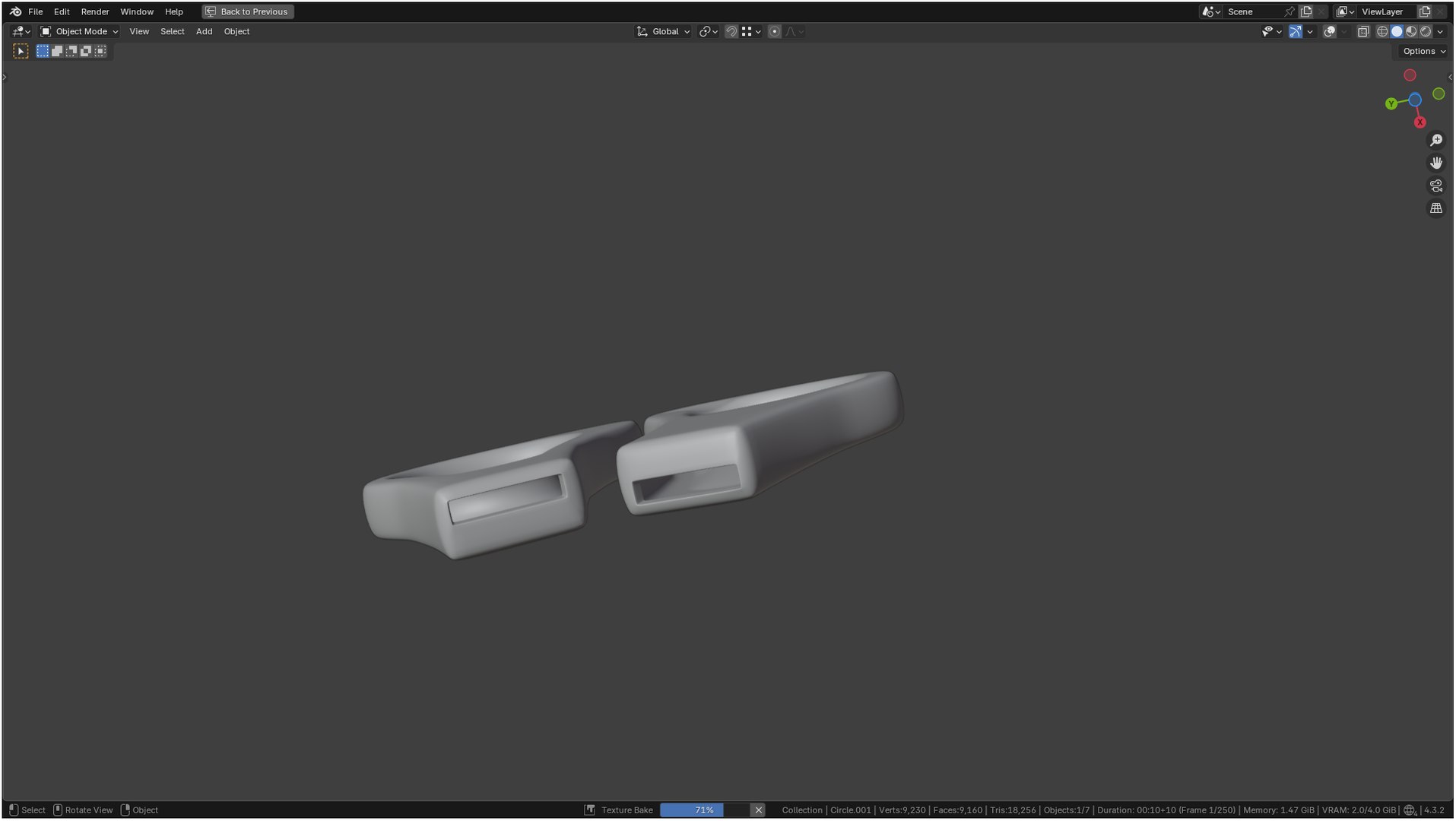
Task: Select rendered viewport shading
Action: tap(1426, 31)
